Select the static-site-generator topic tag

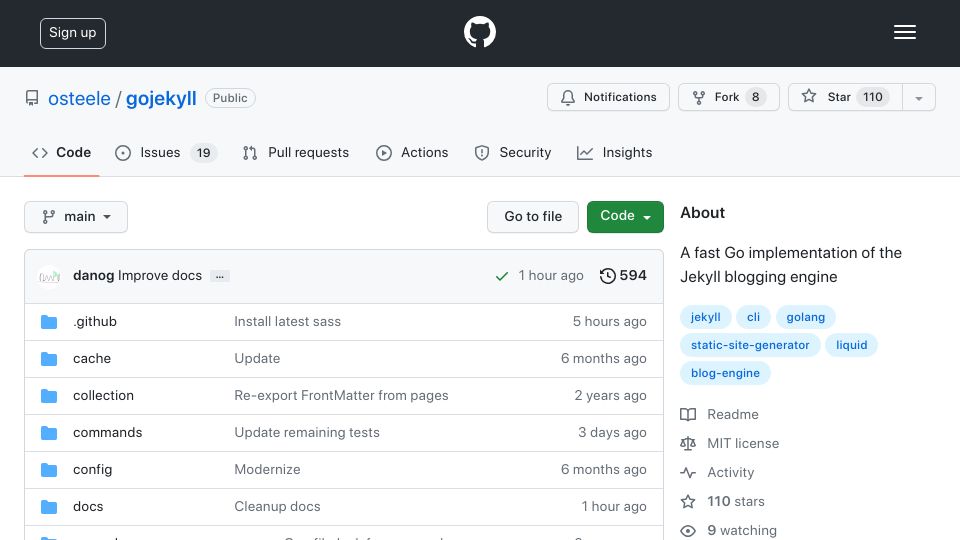pyautogui.click(x=750, y=345)
